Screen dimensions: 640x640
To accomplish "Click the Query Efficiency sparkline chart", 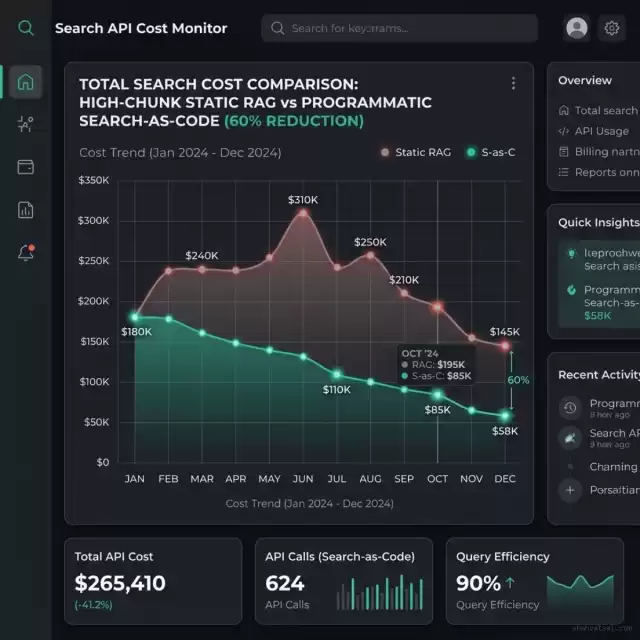I will coord(580,593).
